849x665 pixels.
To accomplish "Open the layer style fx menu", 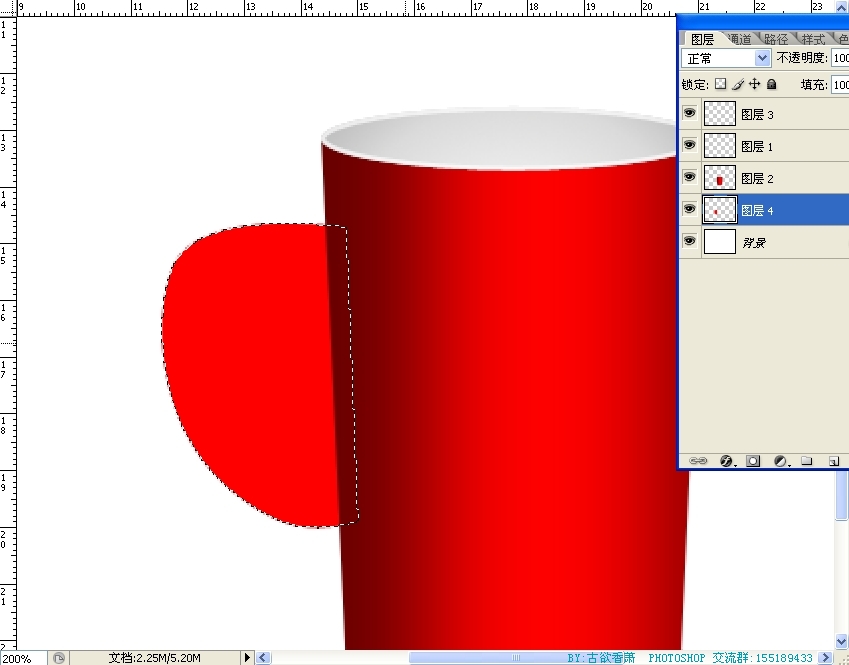I will (727, 461).
